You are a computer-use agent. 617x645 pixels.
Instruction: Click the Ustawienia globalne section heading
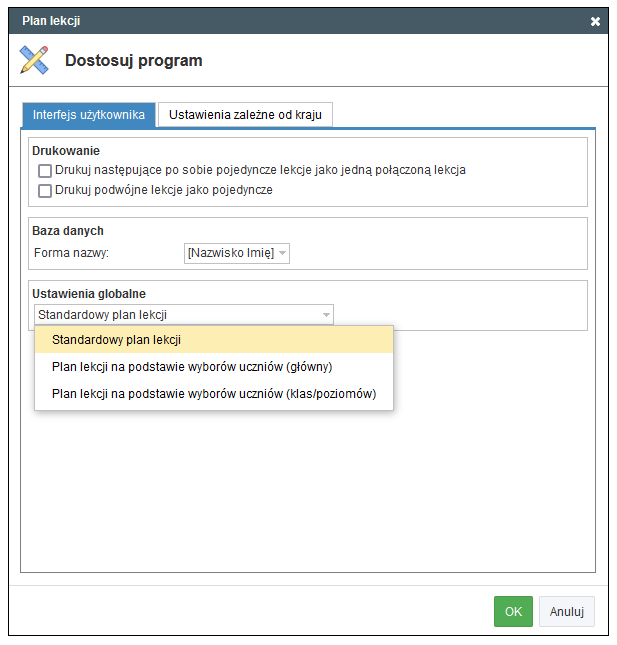89,294
